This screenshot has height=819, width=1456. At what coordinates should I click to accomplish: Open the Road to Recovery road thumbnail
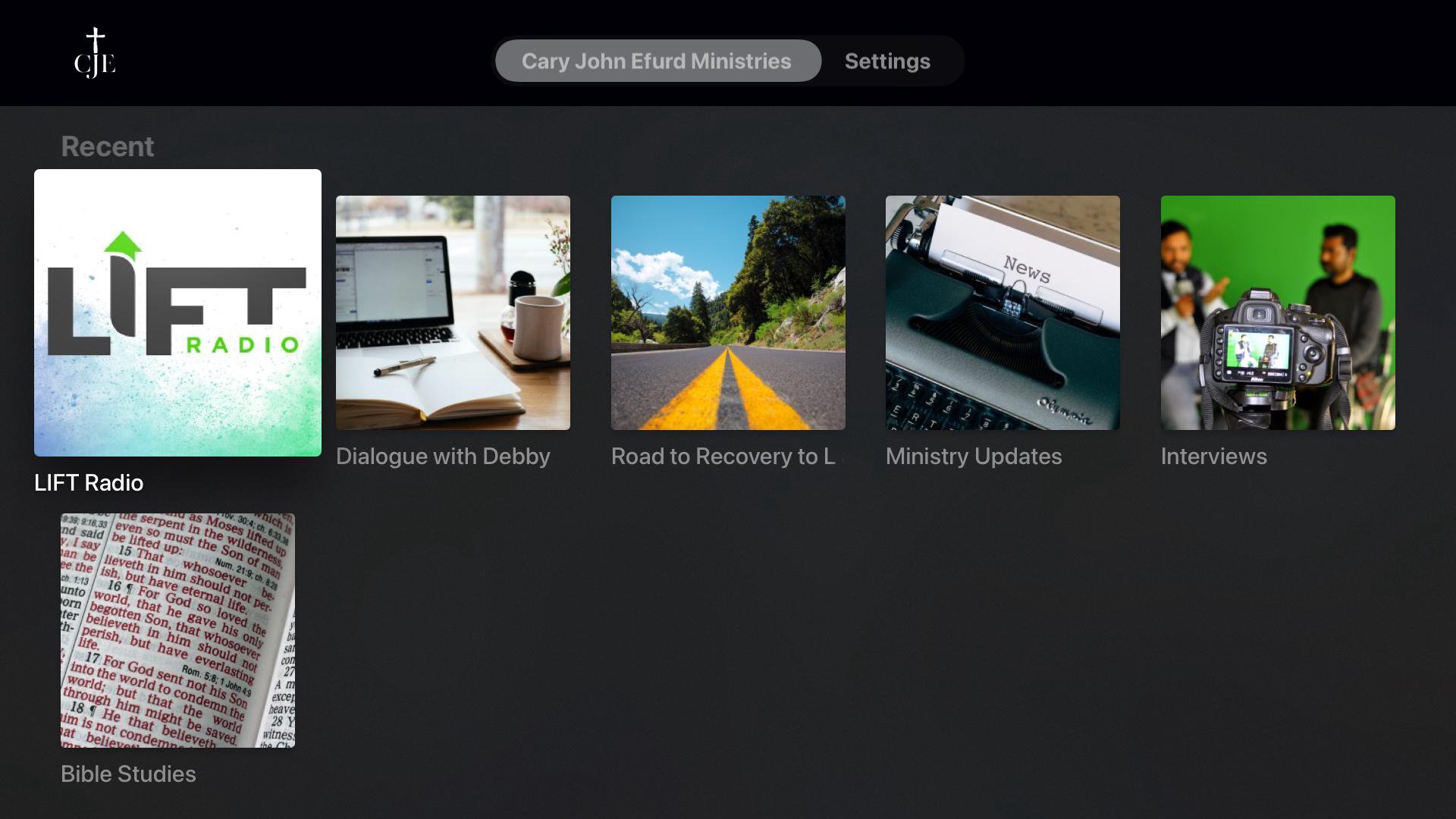point(728,312)
